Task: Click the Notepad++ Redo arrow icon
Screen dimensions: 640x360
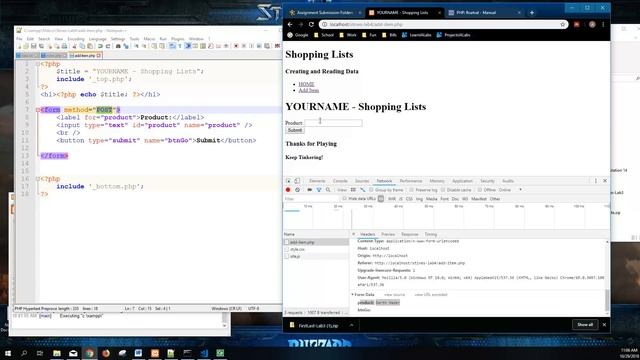Action: coord(108,46)
